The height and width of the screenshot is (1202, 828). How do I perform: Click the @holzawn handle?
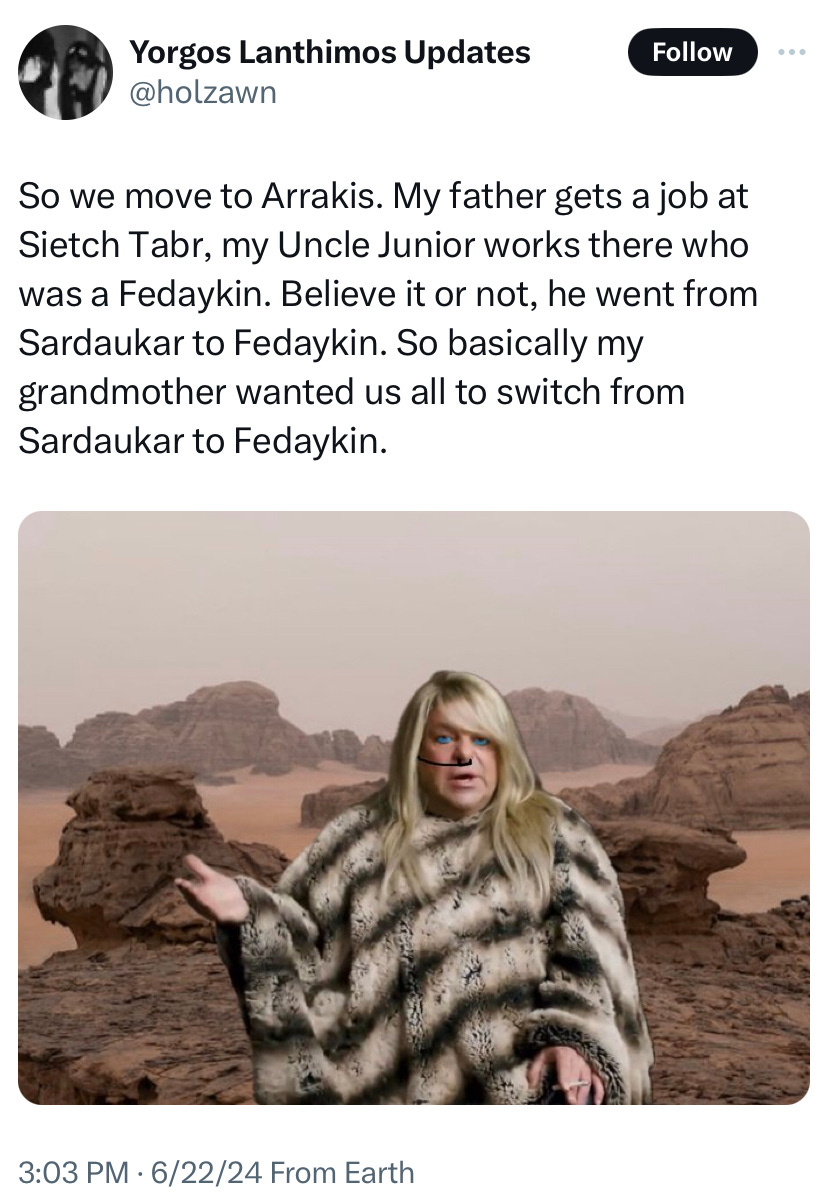(x=203, y=93)
